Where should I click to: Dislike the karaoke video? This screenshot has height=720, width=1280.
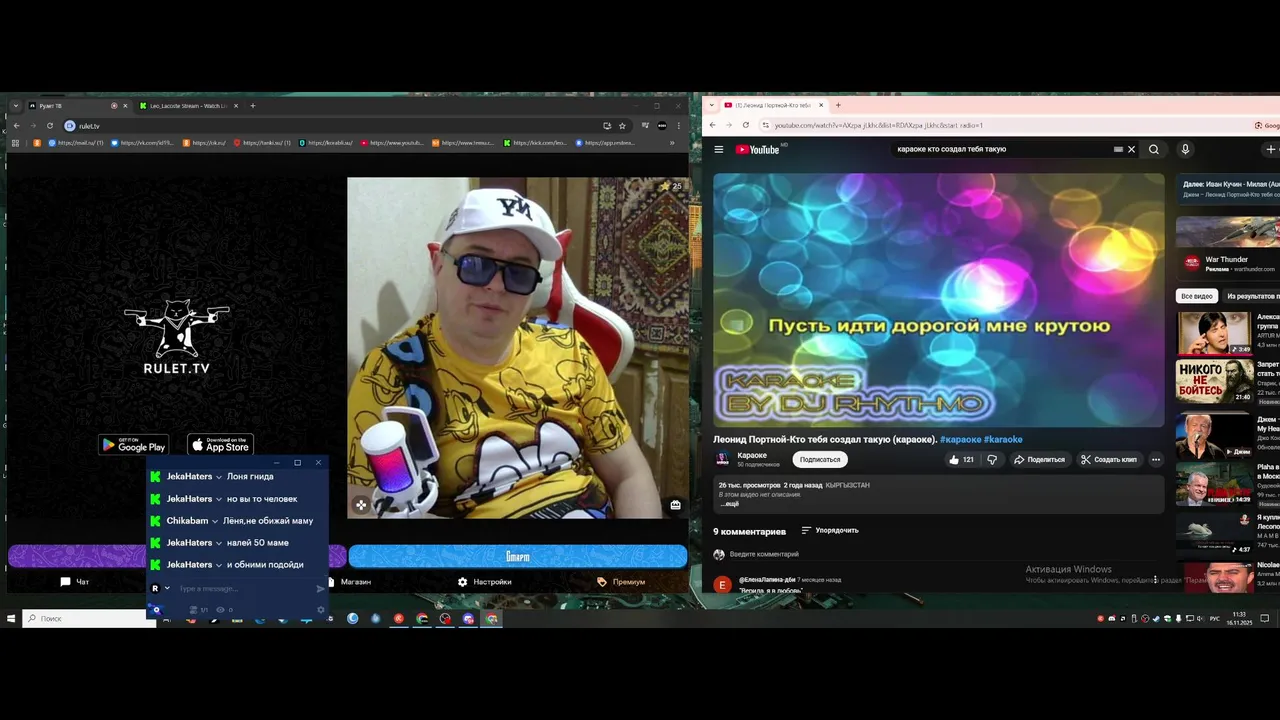(x=992, y=460)
